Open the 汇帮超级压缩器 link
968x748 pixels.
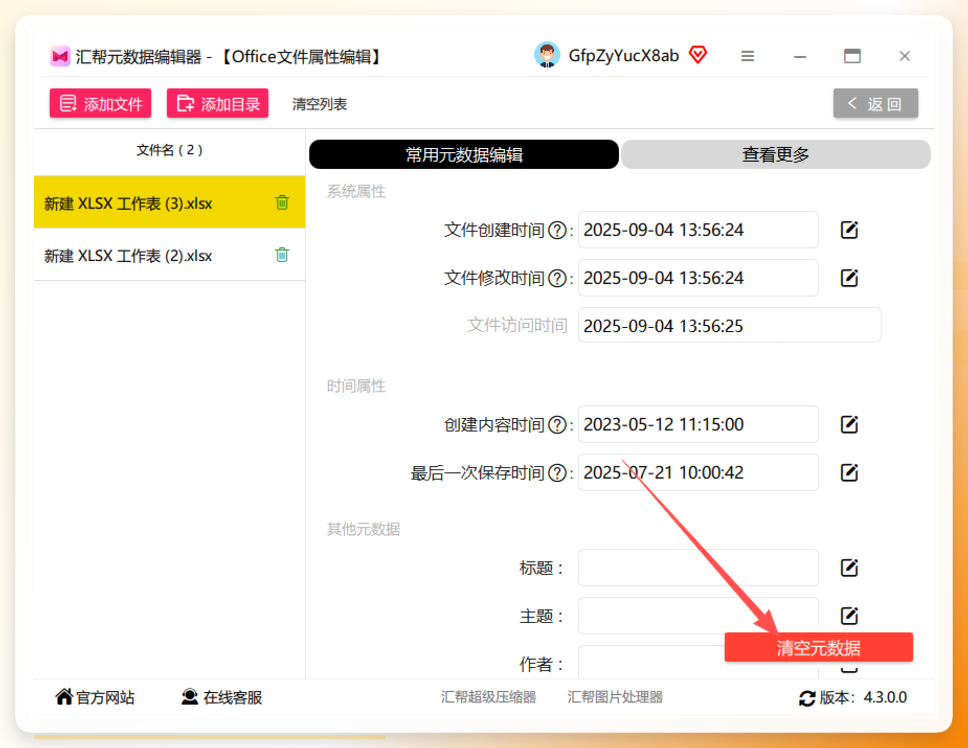(x=488, y=697)
